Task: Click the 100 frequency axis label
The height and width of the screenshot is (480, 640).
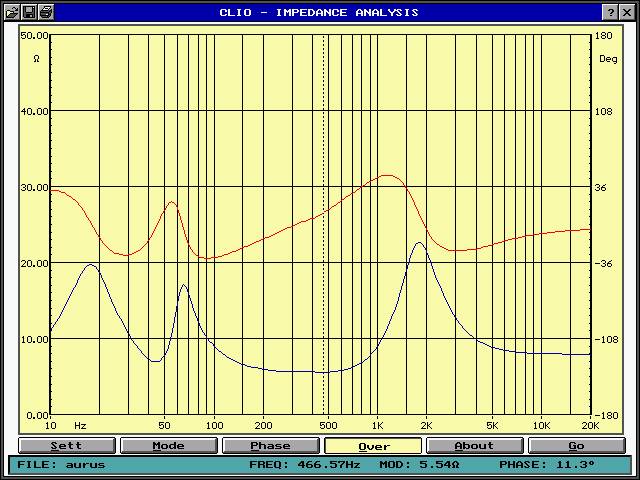Action: pos(214,426)
